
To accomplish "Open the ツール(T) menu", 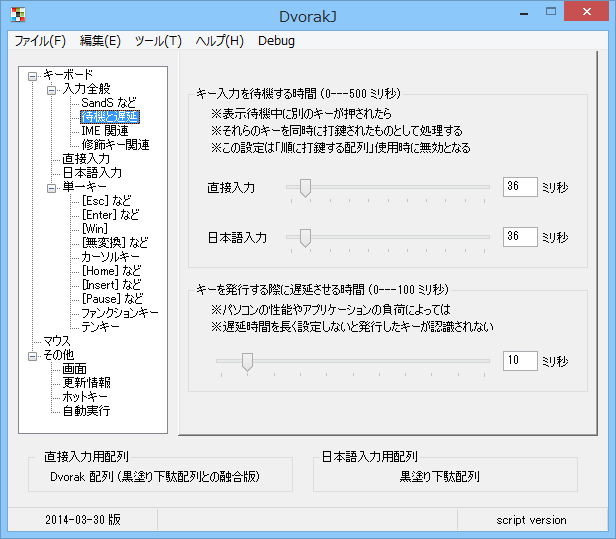I will pos(158,41).
